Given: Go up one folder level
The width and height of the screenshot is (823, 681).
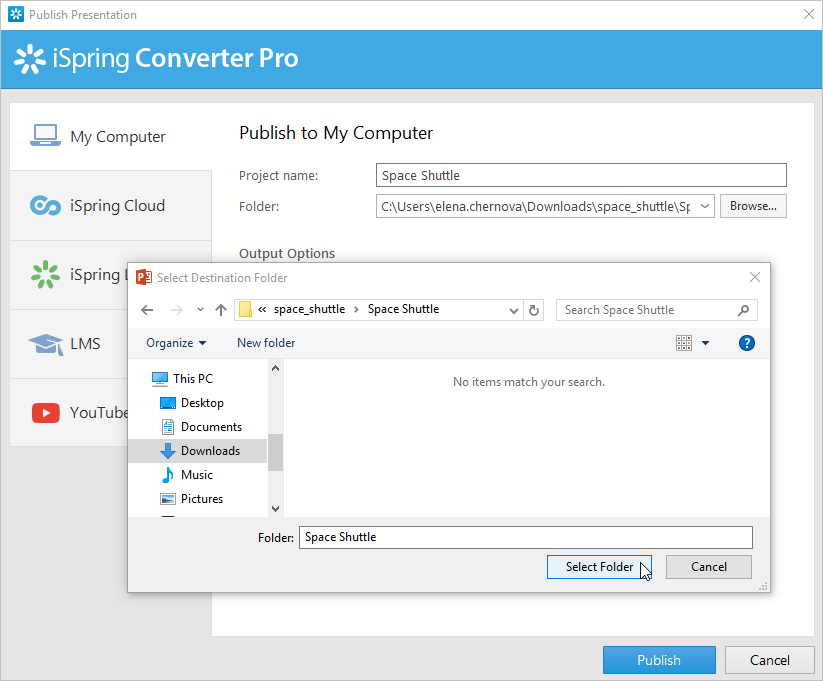Looking at the screenshot, I should point(221,310).
